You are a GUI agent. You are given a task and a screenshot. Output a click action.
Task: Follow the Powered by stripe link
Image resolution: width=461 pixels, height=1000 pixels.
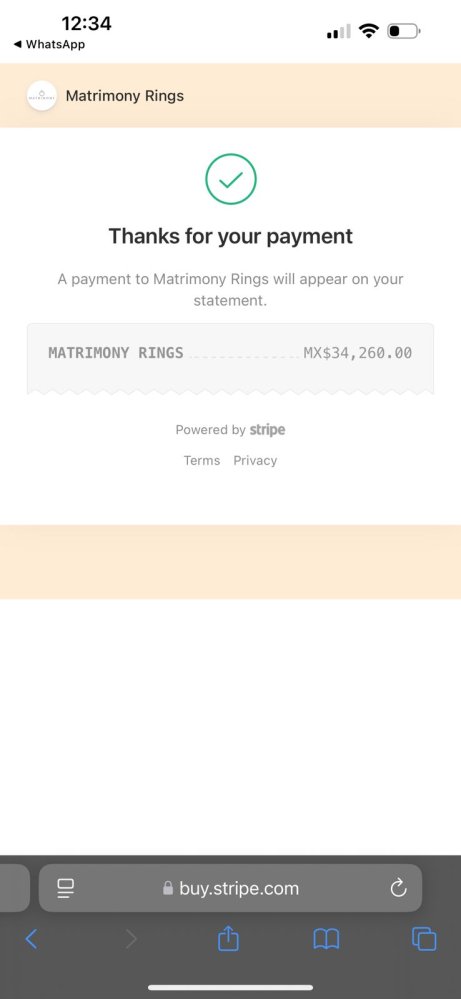230,430
